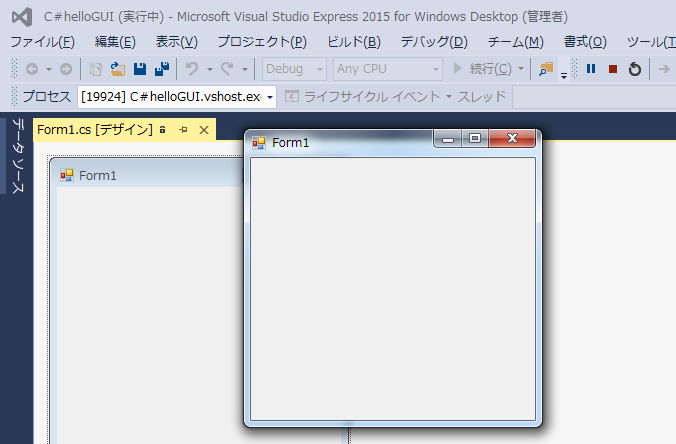
Task: Click the Form1 icon in designer form
Action: (x=66, y=175)
